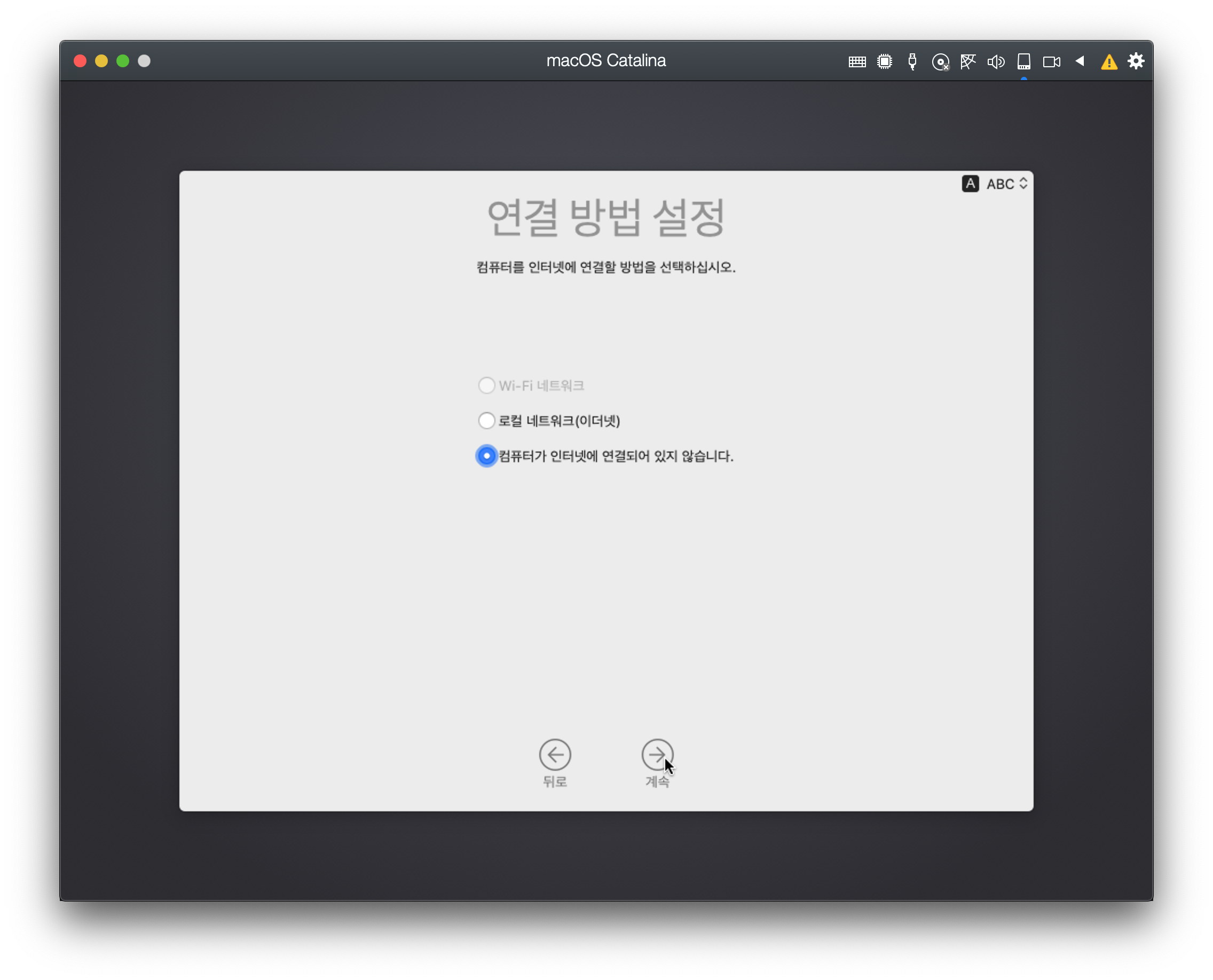Open the CD/DVD disc icon
This screenshot has width=1213, height=980.
(x=940, y=62)
